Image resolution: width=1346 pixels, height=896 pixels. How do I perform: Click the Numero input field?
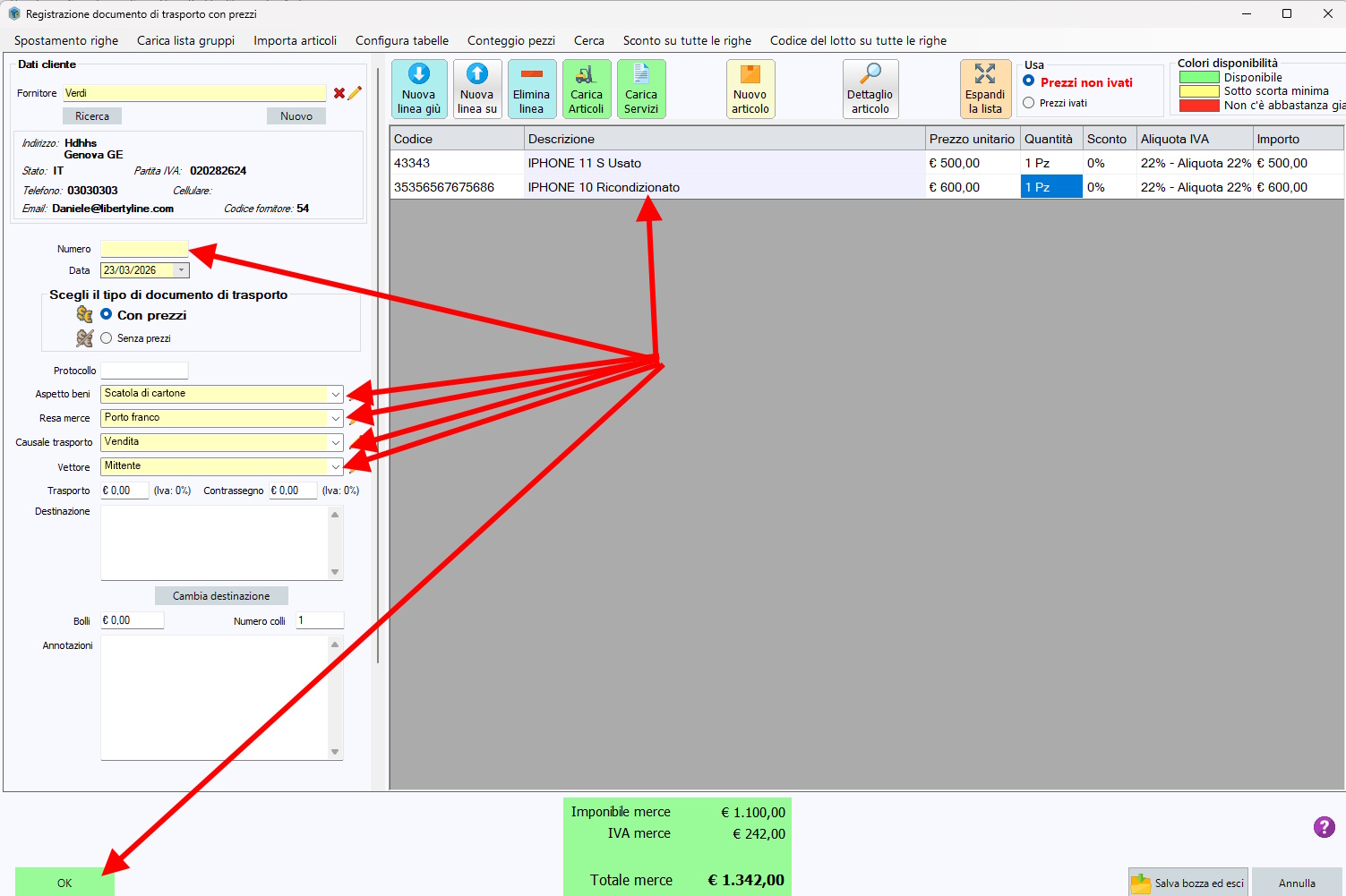[144, 249]
